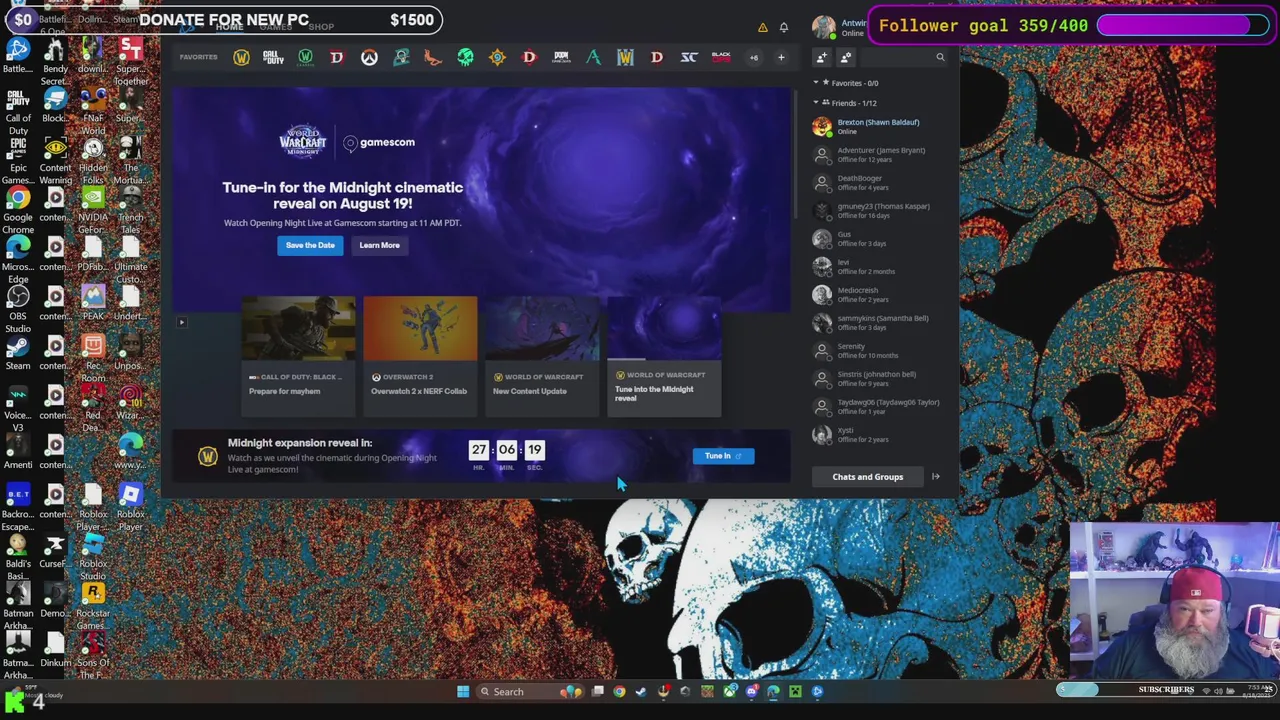Open the user profile avatar menu
The width and height of the screenshot is (1280, 720).
823,27
